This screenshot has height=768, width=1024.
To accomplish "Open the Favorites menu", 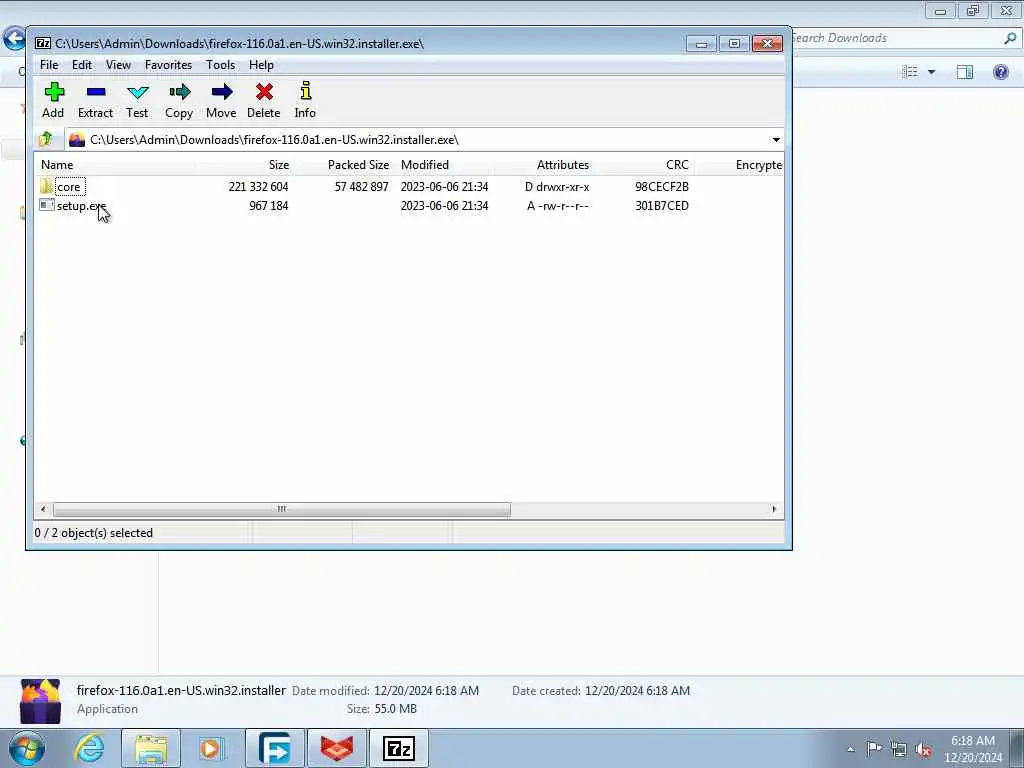I will [x=168, y=65].
